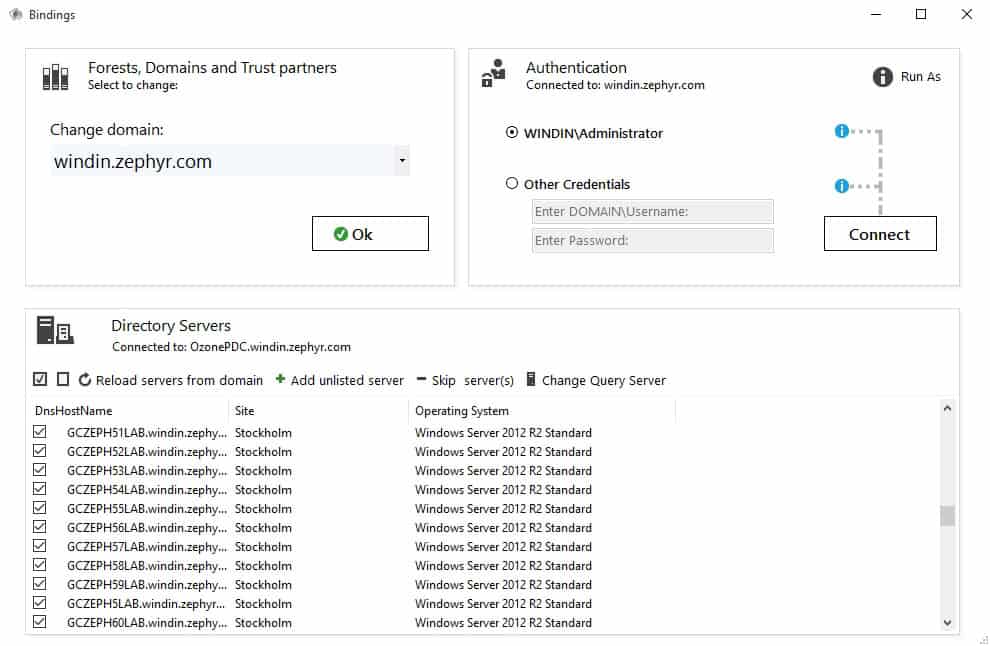Select Other Credentials radio button
The image size is (990, 646).
[511, 183]
